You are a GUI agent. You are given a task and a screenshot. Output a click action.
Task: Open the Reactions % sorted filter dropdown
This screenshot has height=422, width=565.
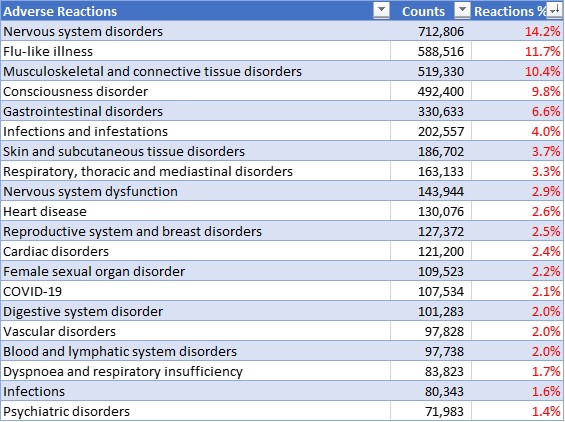554,10
